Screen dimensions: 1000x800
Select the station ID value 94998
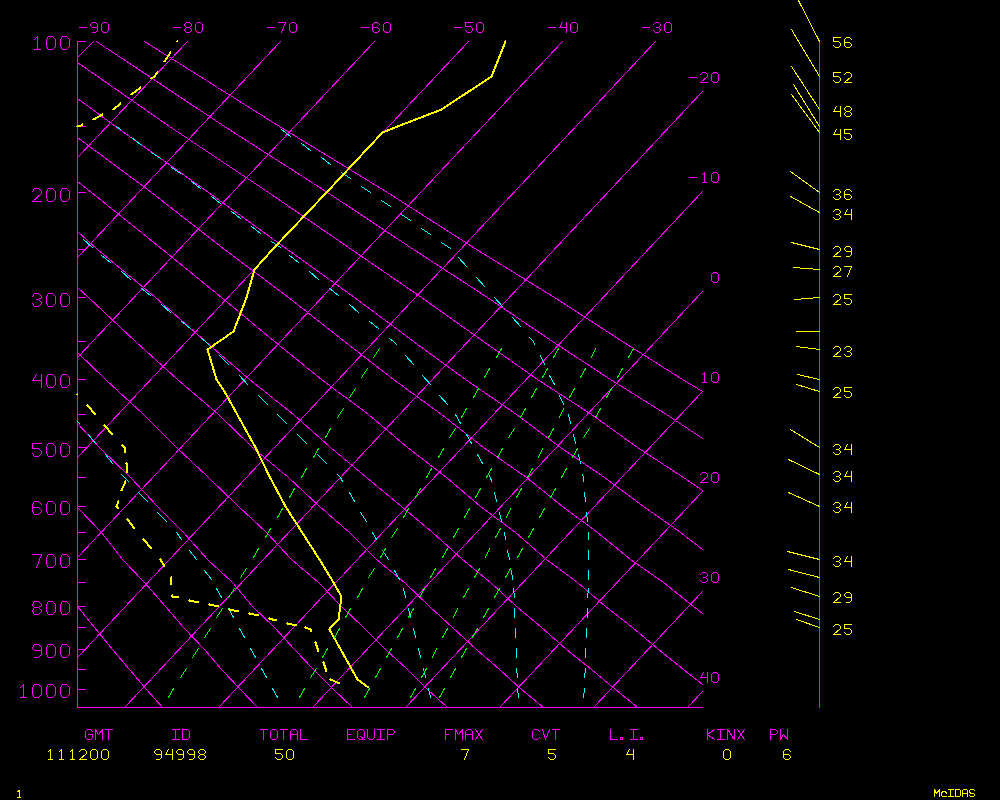click(180, 755)
